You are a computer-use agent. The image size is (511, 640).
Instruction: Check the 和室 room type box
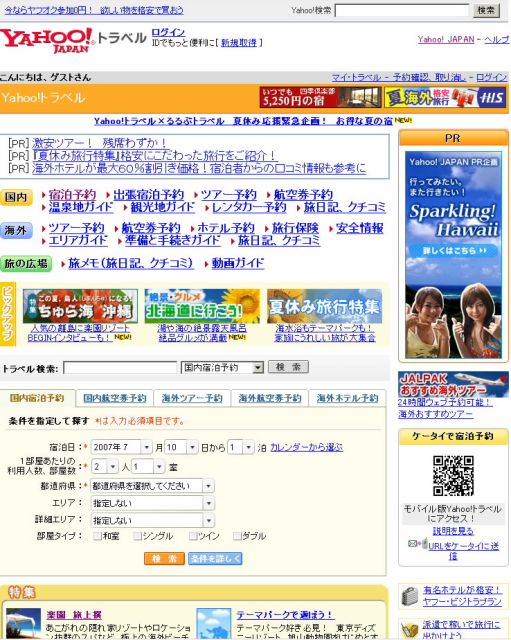pos(97,536)
